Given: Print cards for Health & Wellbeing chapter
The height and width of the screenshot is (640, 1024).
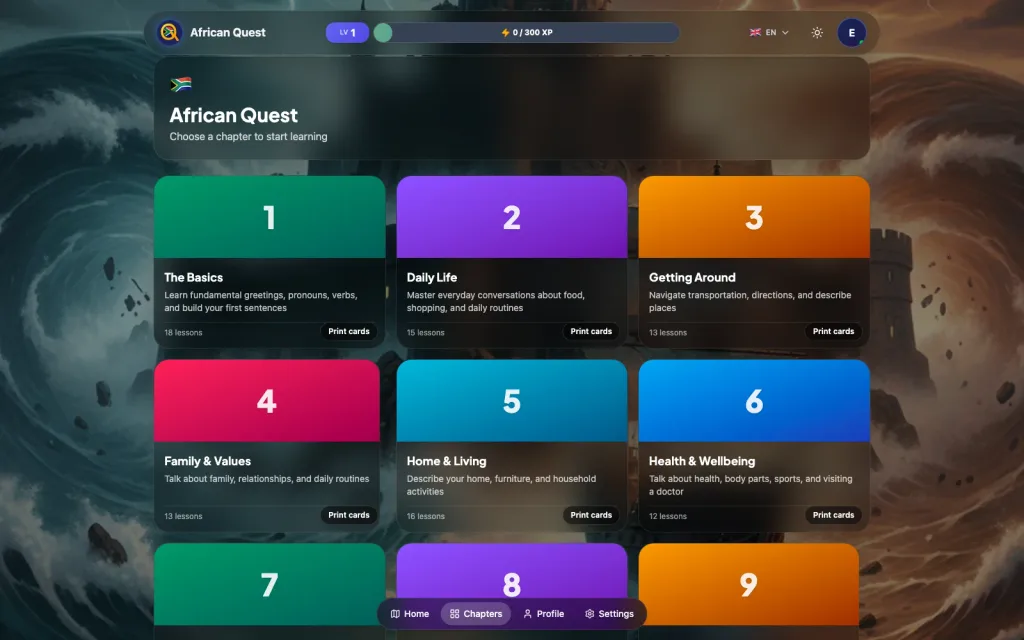Looking at the screenshot, I should [x=833, y=515].
